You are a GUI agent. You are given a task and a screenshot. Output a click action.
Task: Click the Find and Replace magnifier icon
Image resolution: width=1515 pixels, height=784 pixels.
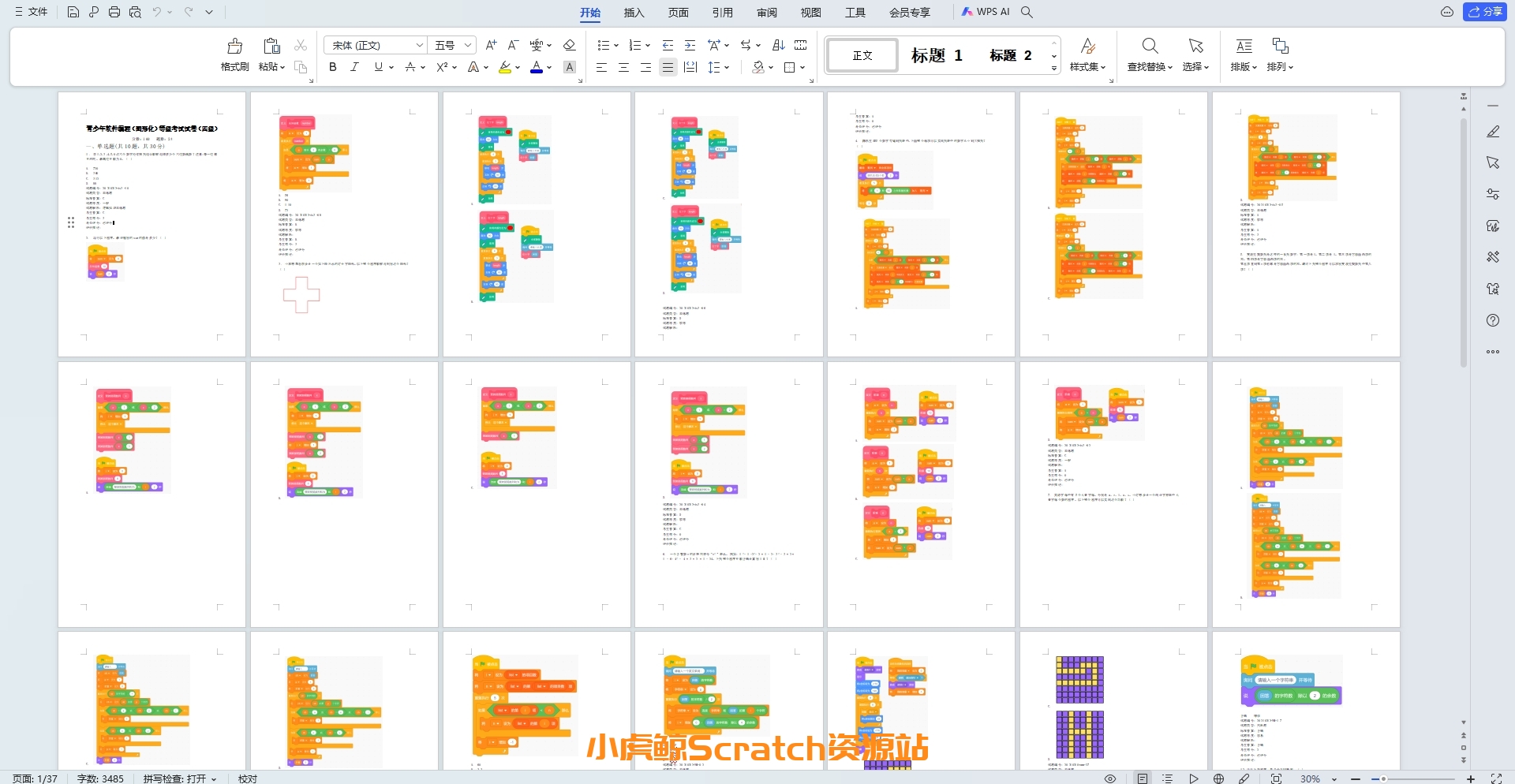pos(1150,46)
